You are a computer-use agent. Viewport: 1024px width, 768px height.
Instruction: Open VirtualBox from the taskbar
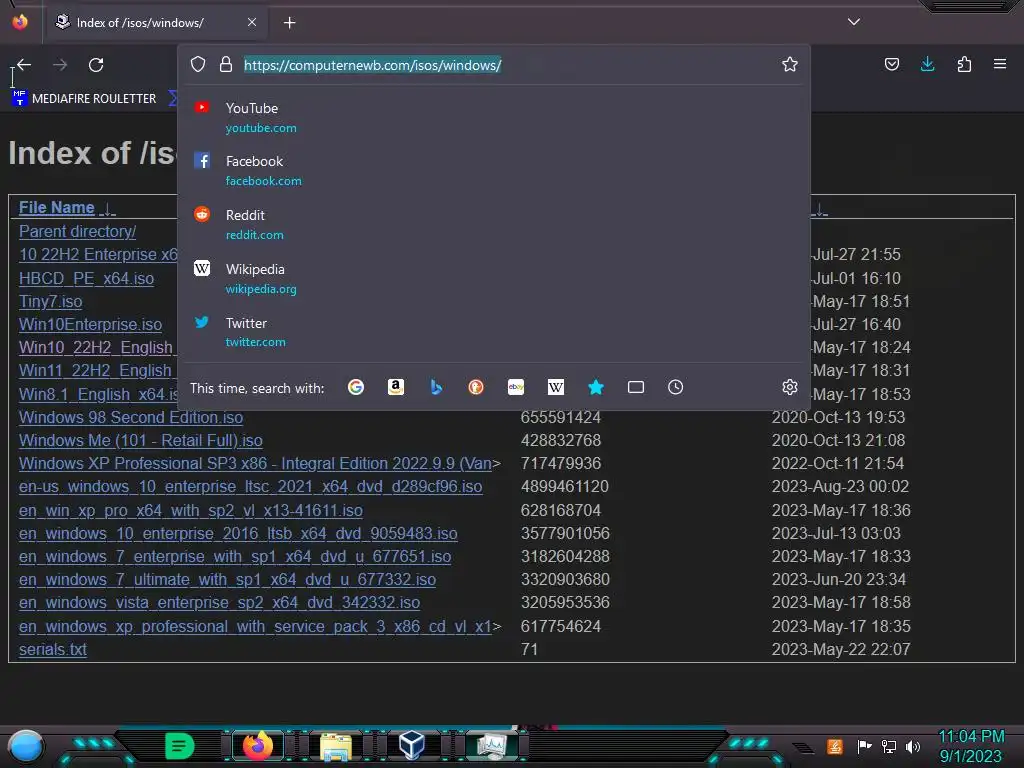pos(412,745)
